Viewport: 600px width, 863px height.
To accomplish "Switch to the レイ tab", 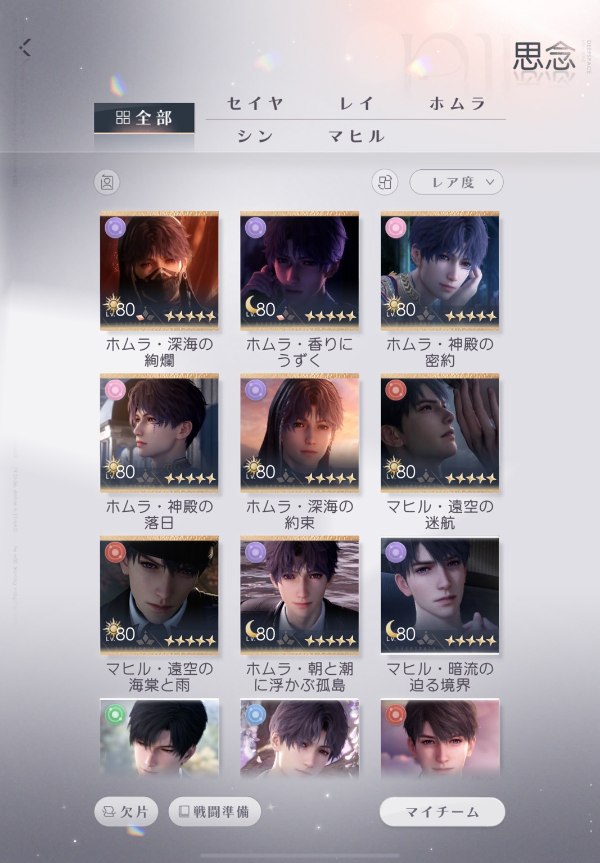I will click(x=356, y=103).
